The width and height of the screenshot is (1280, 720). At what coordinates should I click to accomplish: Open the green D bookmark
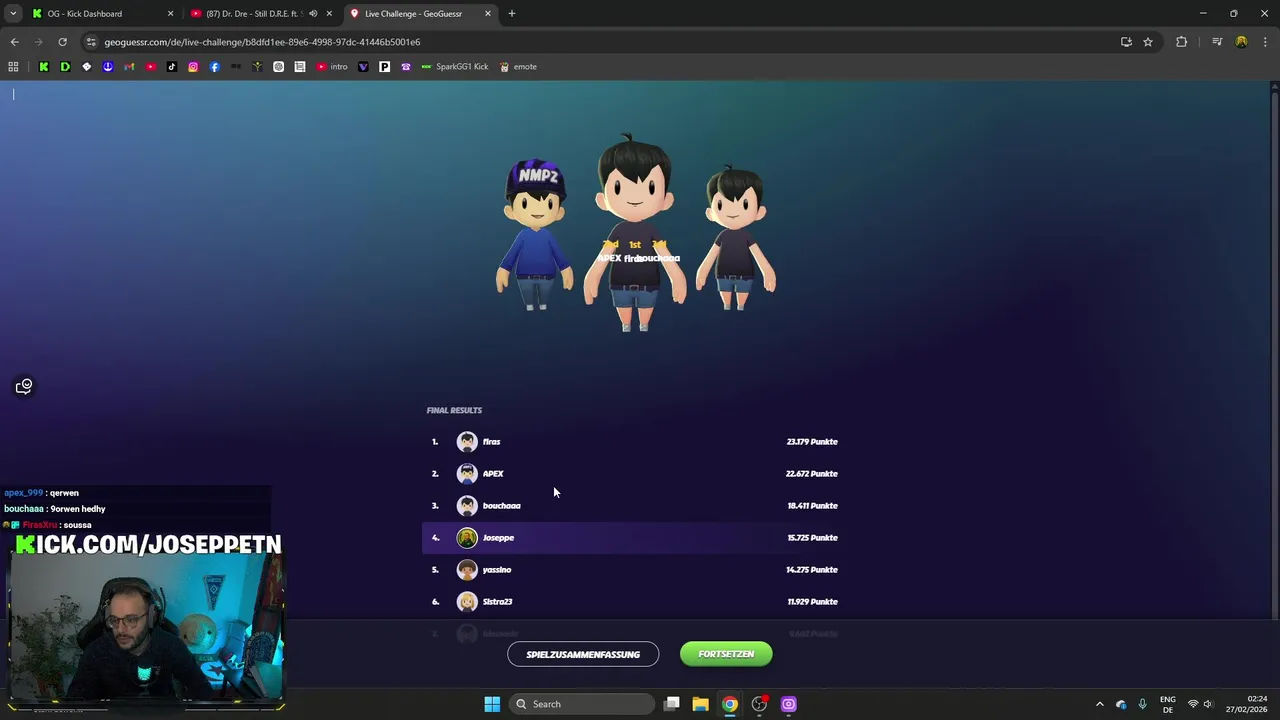coord(65,67)
